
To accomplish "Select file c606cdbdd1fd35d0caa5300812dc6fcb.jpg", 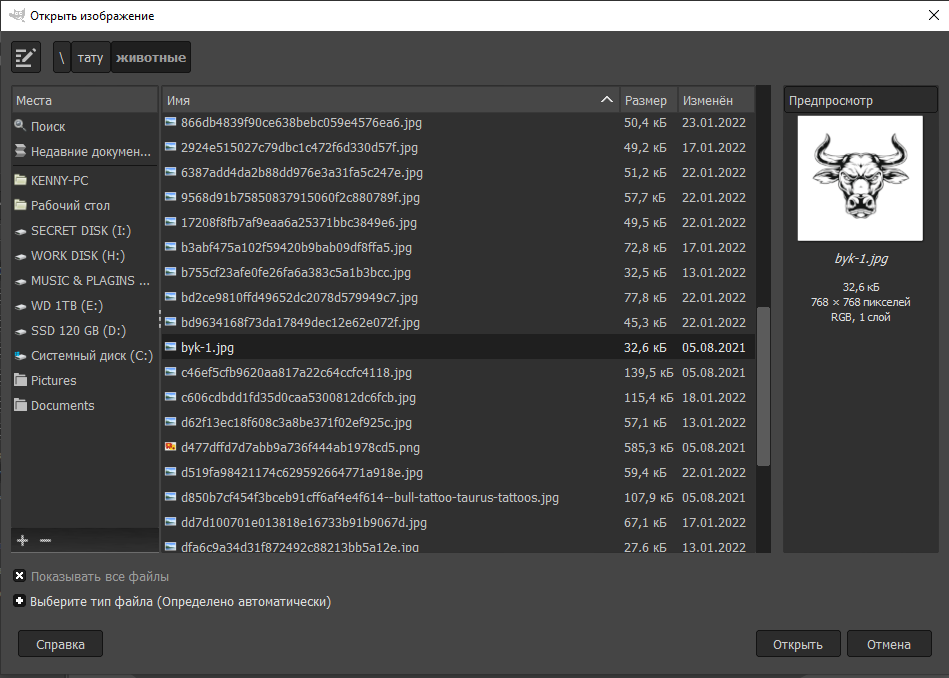I will pos(458,397).
